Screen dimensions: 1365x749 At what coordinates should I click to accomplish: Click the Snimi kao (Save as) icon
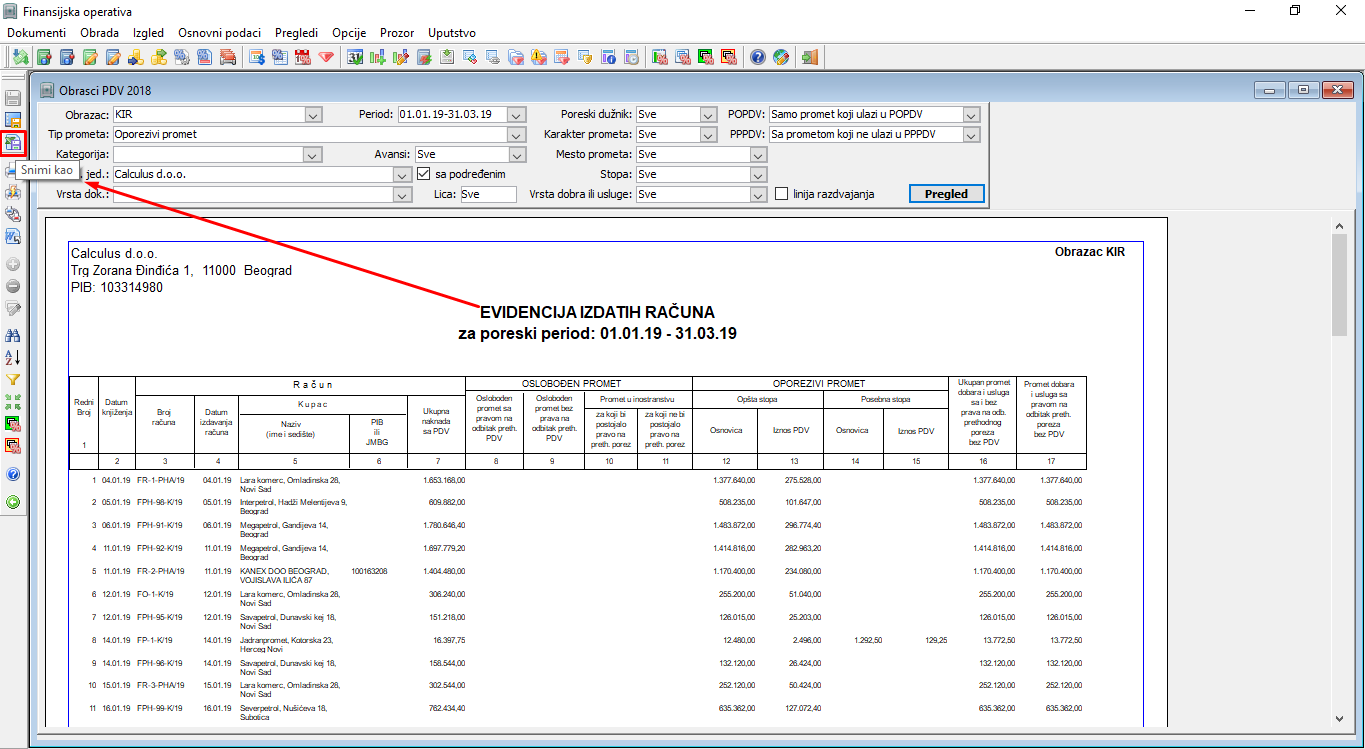13,143
